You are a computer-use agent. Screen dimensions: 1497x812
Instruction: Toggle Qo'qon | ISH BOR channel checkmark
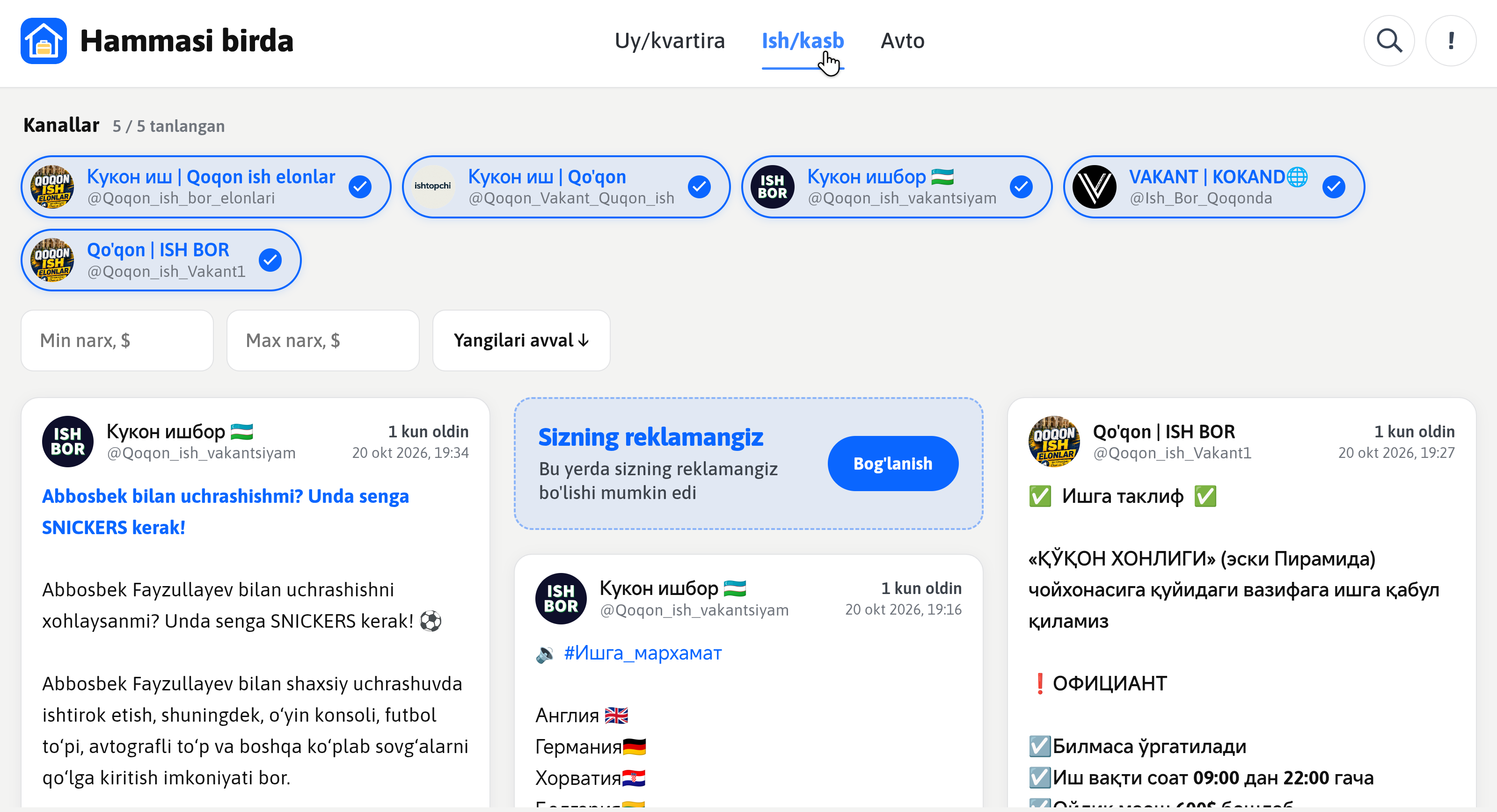[270, 260]
